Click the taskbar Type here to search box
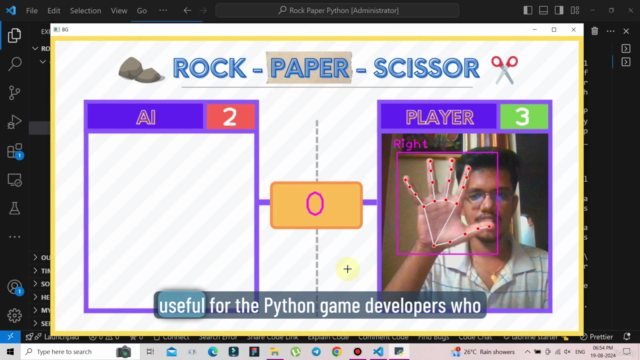Screen dimensions: 640x360 point(80,351)
